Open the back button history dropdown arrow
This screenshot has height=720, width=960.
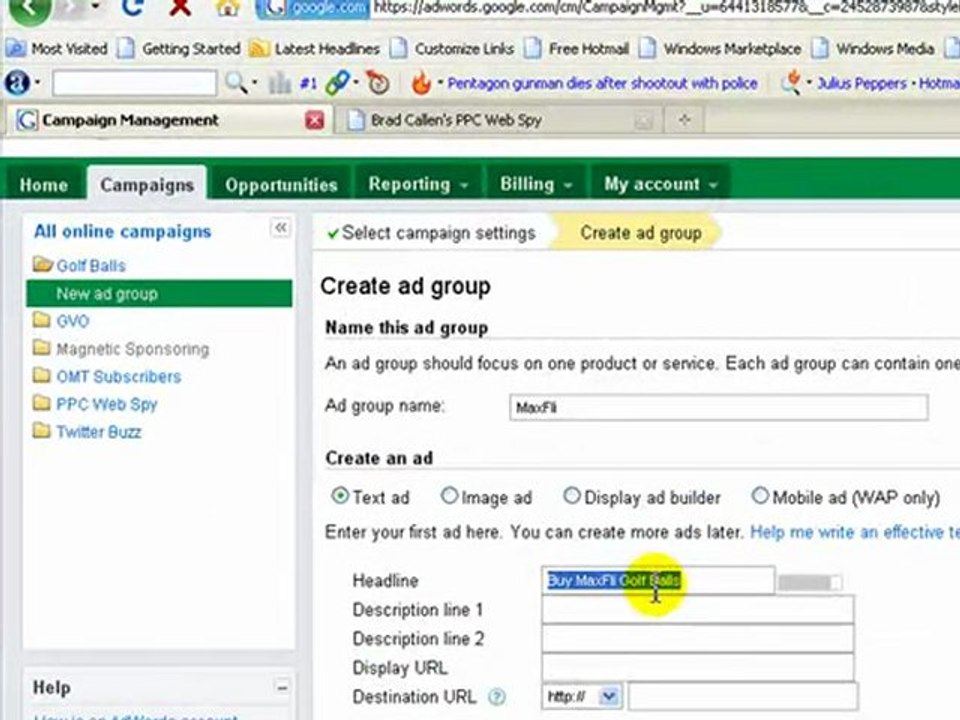point(96,6)
